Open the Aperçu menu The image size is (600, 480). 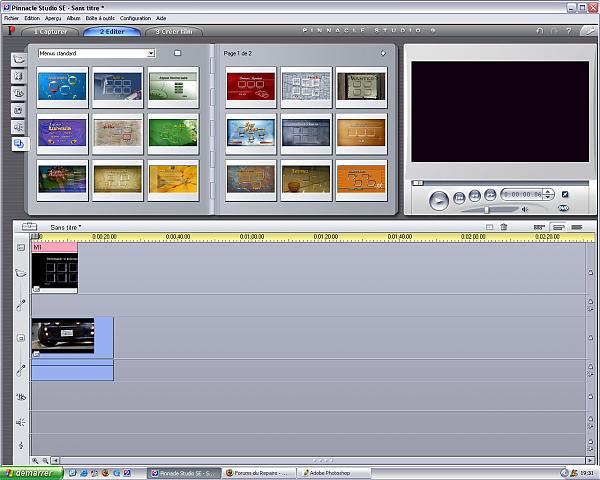[53, 18]
